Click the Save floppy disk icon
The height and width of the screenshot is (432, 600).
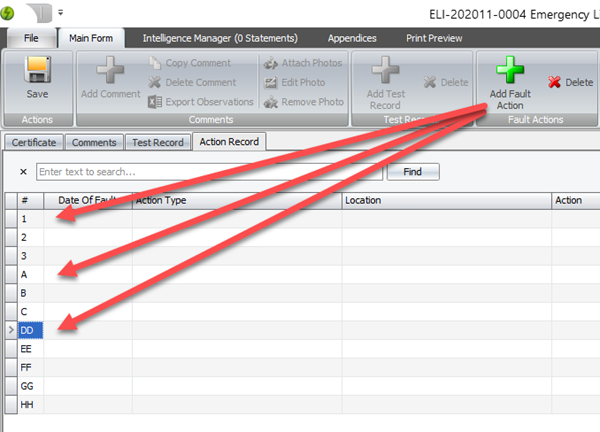(37, 72)
